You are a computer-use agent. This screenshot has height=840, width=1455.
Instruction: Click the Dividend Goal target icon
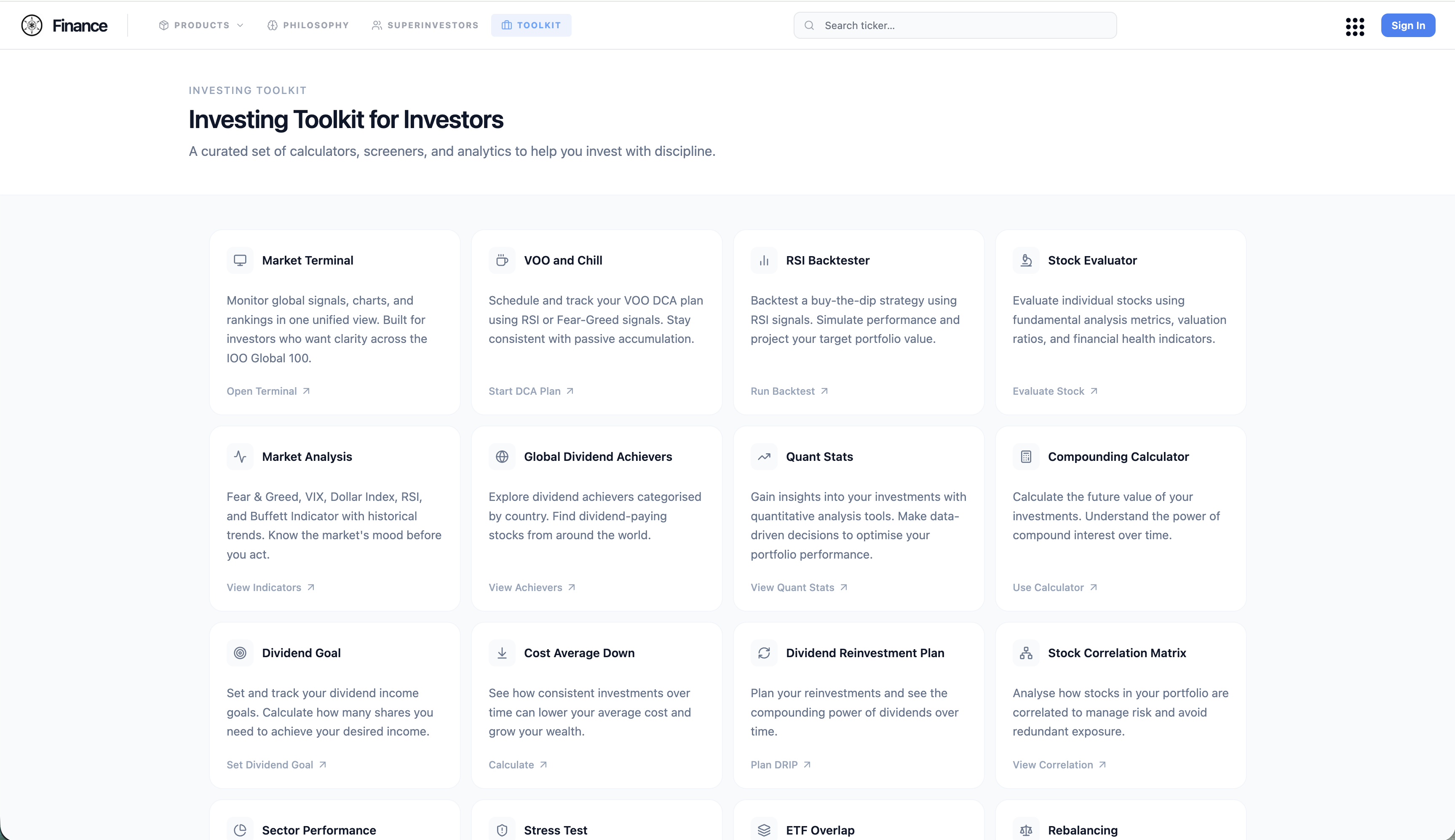click(240, 653)
